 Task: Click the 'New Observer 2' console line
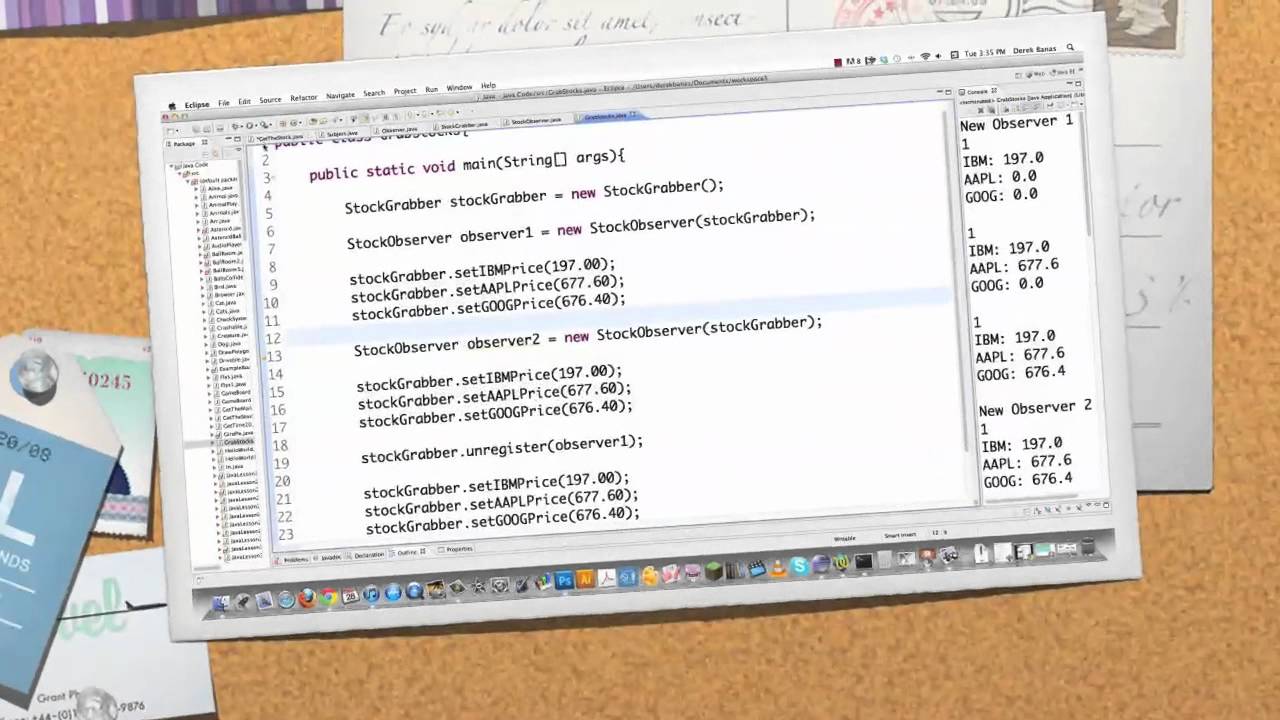(1035, 408)
